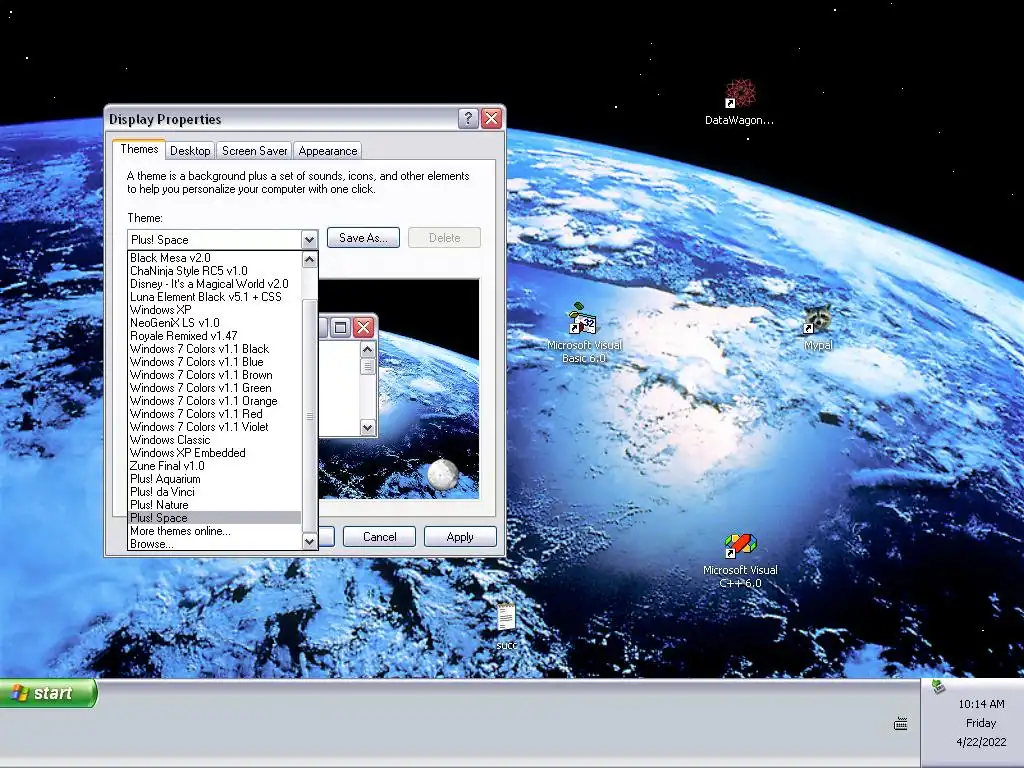Choose NeoGeniX LS v1.0 theme
This screenshot has width=1024, height=768.
point(215,323)
